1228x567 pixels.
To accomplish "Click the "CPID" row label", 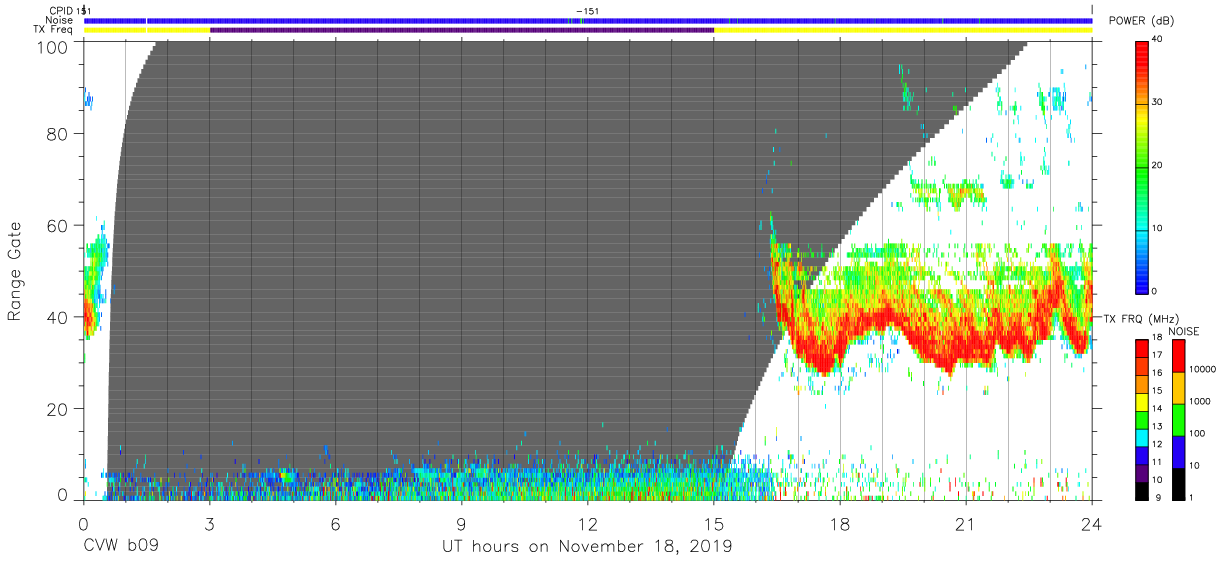I will click(62, 10).
